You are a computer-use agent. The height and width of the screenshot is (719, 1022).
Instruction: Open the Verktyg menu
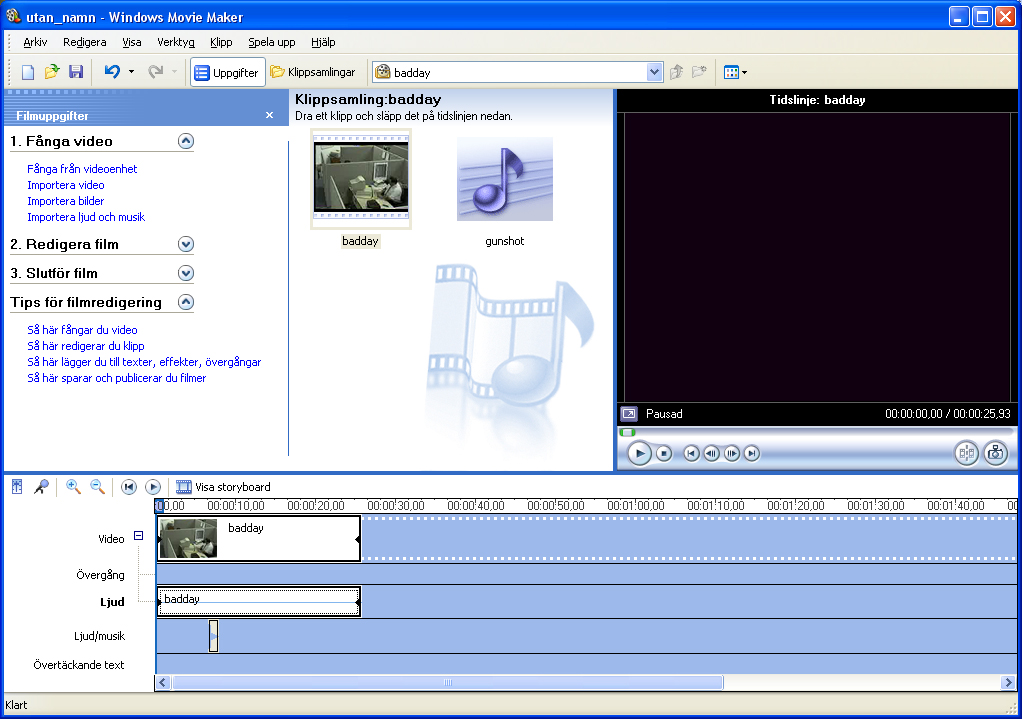click(176, 42)
